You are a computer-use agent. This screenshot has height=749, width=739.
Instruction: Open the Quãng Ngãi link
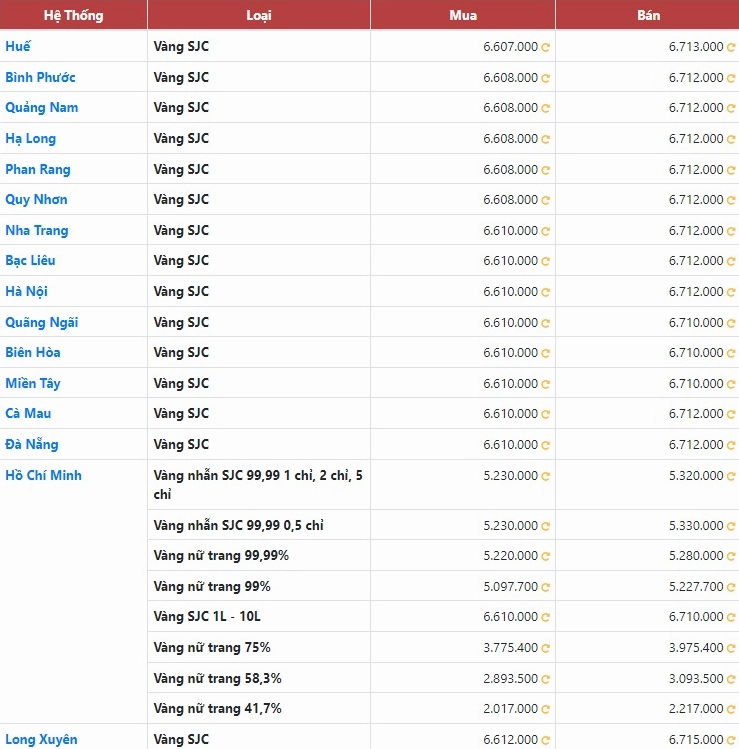(x=42, y=322)
